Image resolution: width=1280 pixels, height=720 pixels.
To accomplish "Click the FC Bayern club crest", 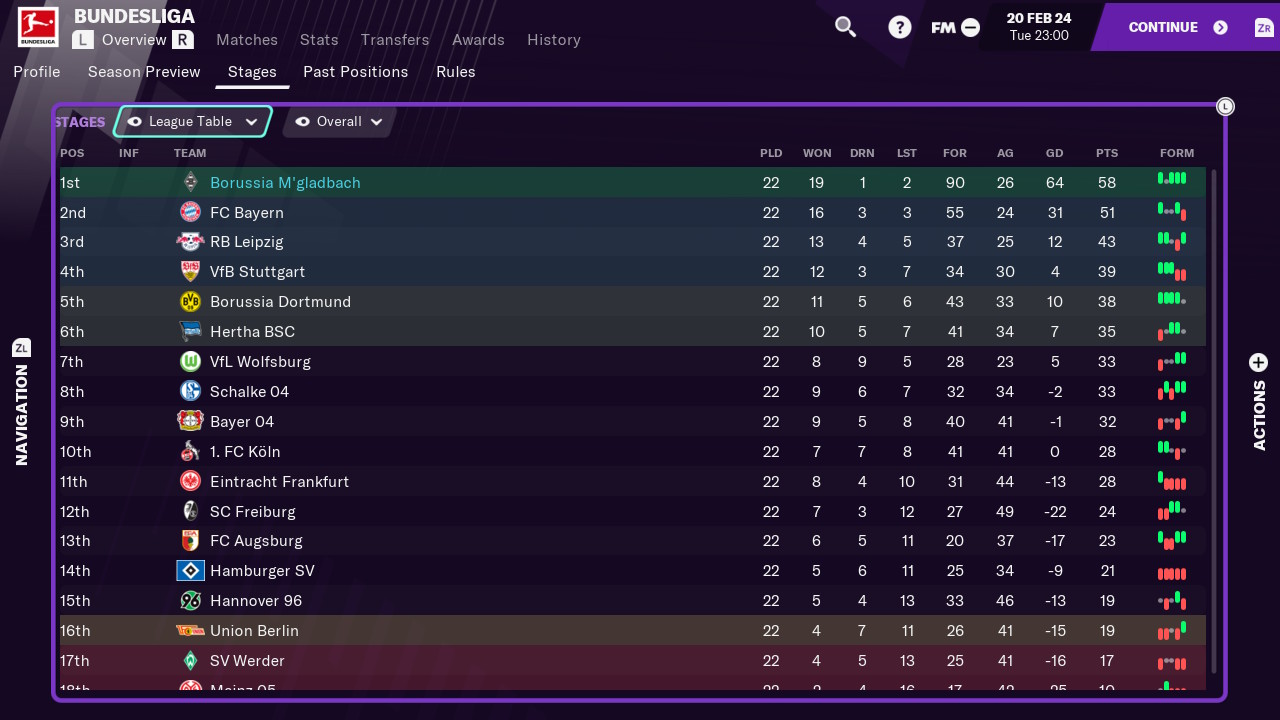I will (x=190, y=212).
